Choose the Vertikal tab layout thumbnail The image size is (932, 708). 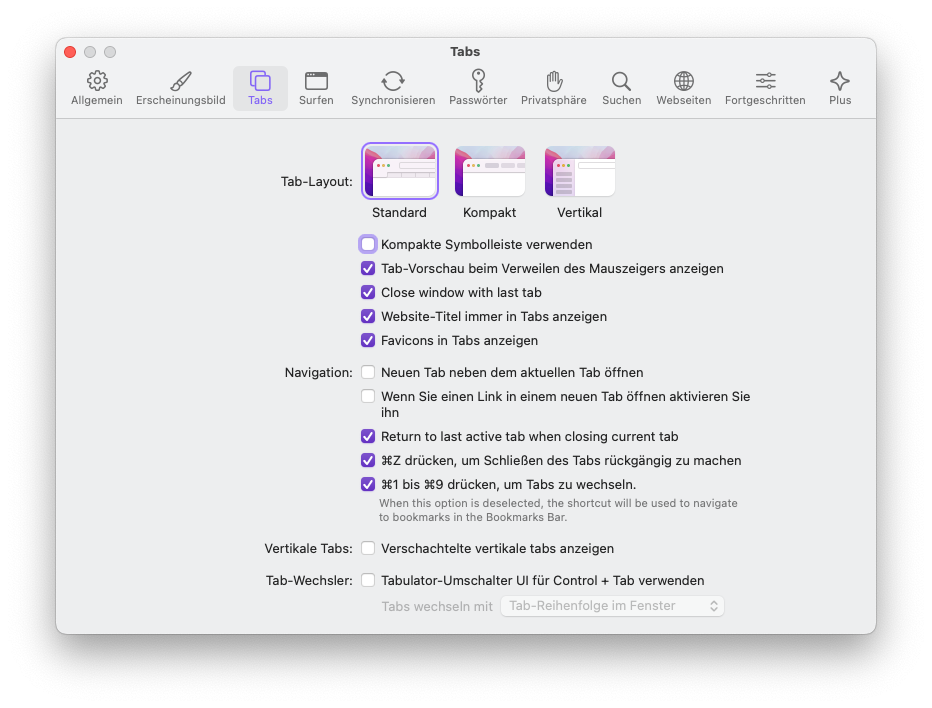pyautogui.click(x=580, y=172)
